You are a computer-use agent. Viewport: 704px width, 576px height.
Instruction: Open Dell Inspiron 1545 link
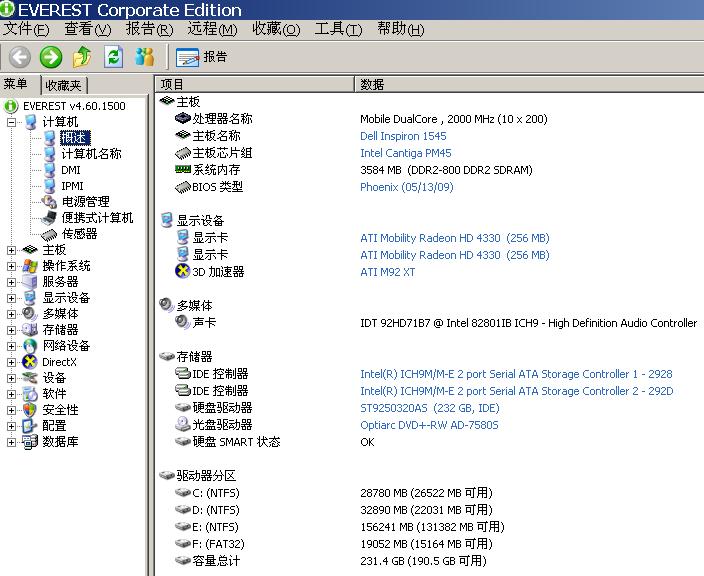(x=403, y=136)
